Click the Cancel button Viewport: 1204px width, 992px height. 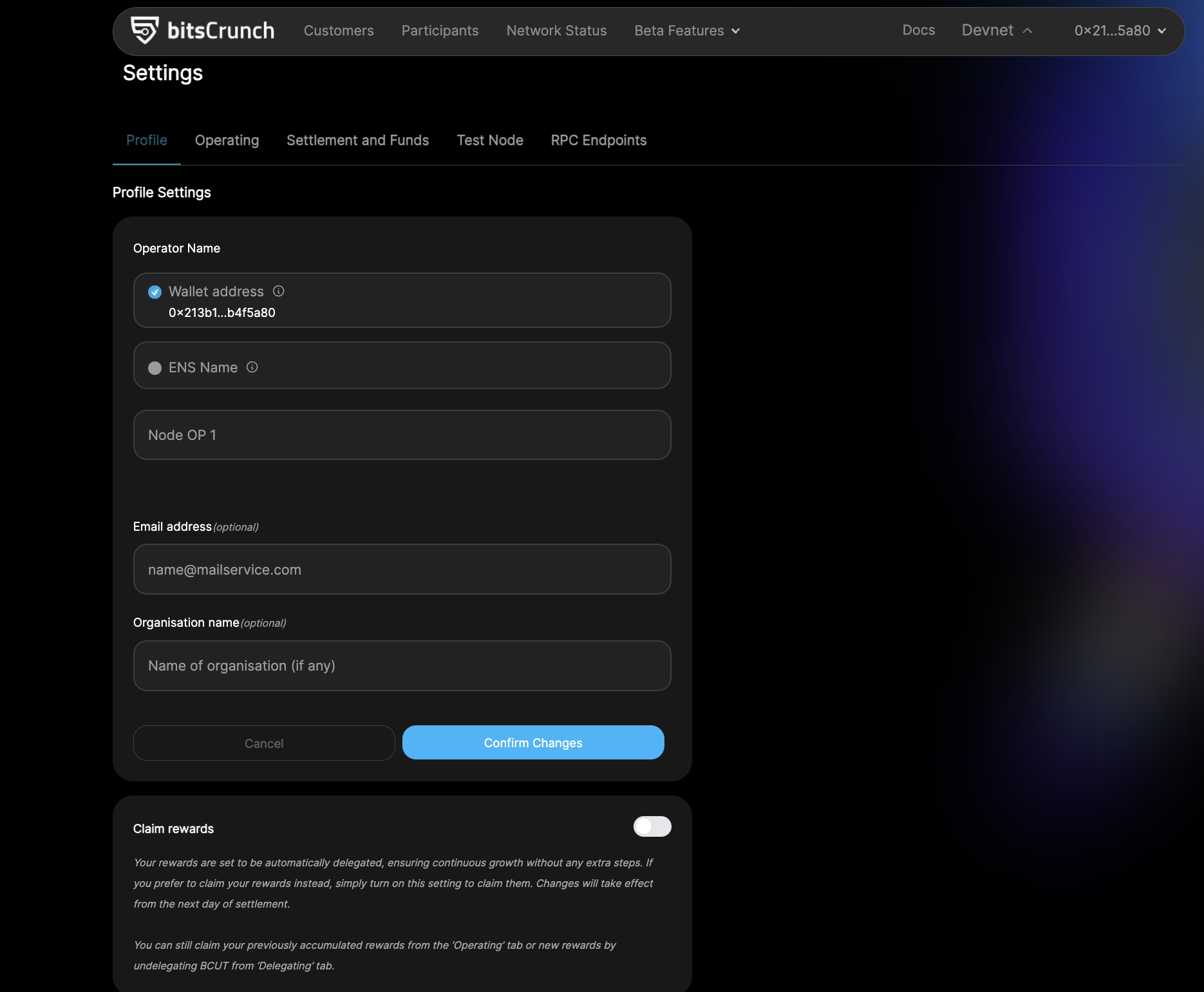[x=264, y=743]
